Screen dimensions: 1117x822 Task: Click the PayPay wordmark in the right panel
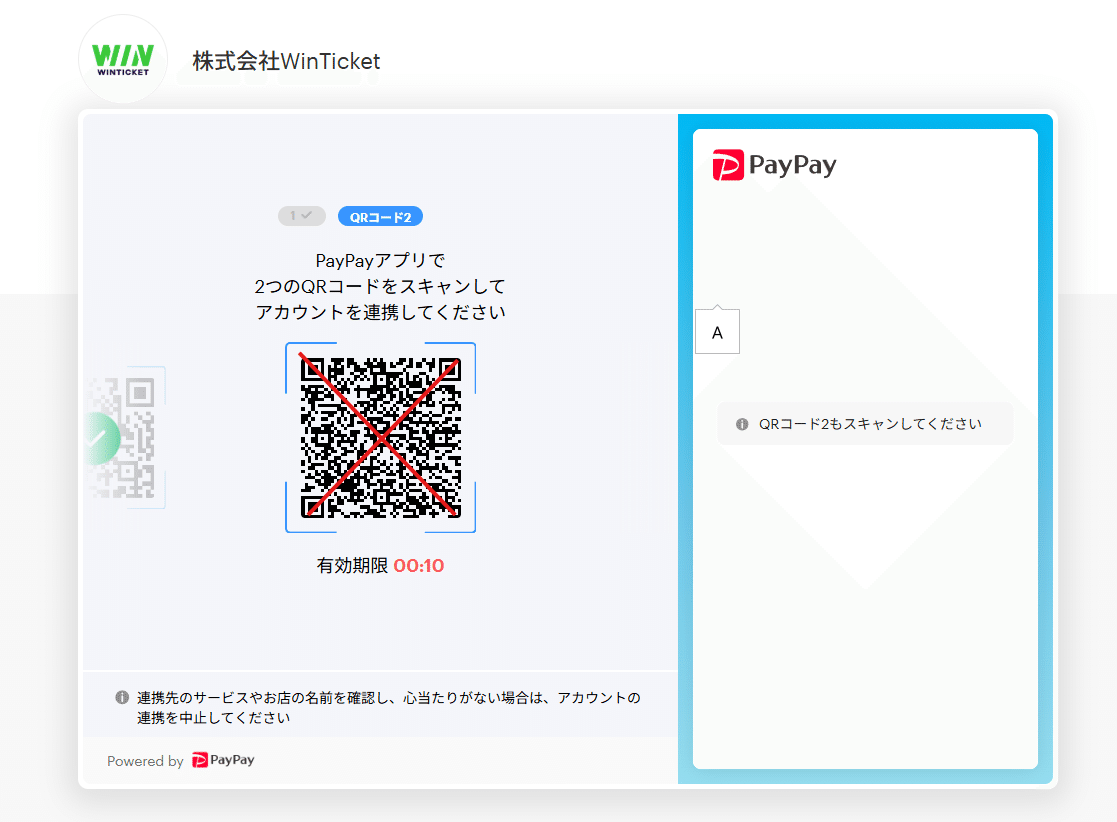point(795,165)
